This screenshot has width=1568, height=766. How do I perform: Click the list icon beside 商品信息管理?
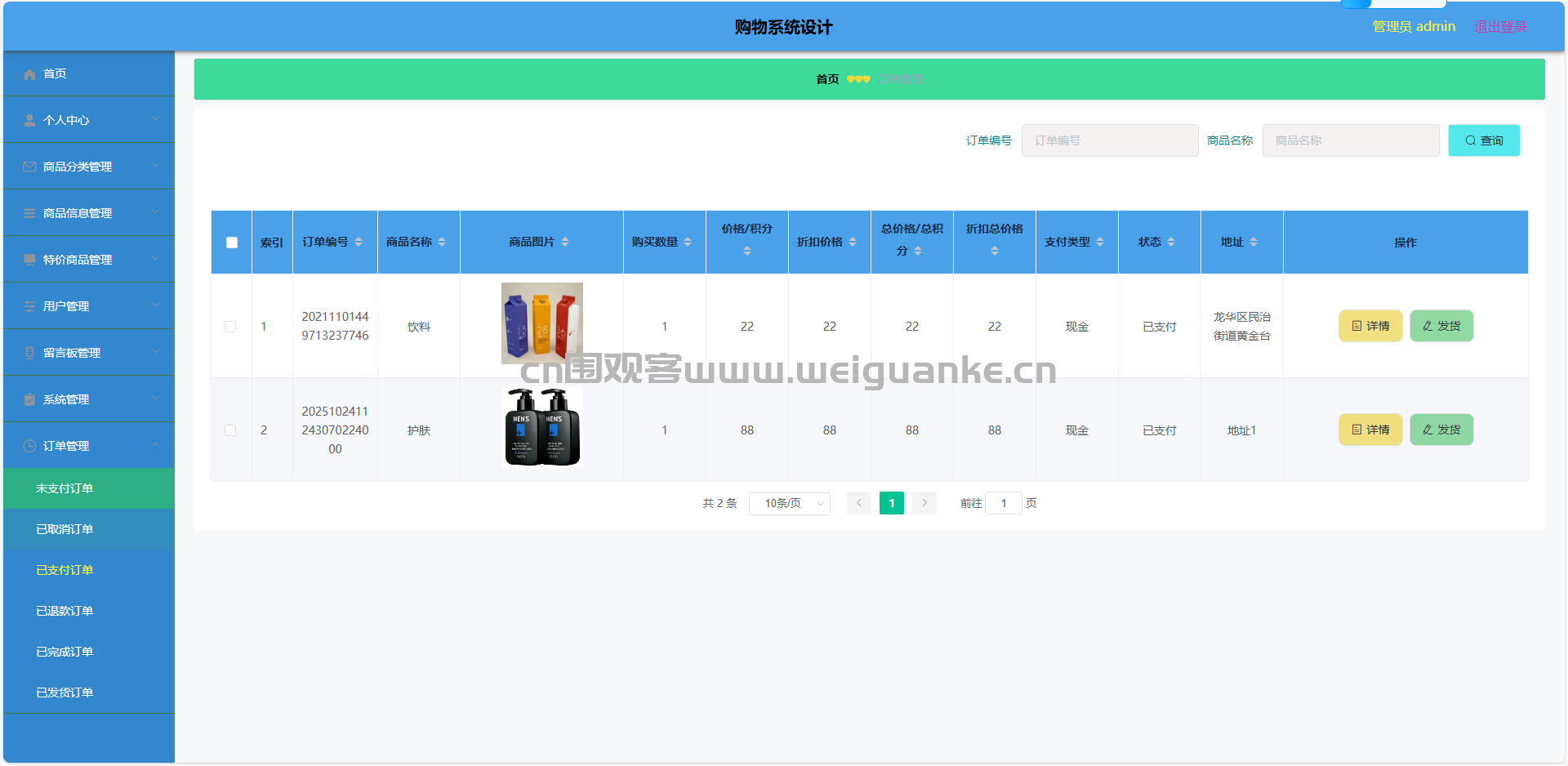[29, 214]
